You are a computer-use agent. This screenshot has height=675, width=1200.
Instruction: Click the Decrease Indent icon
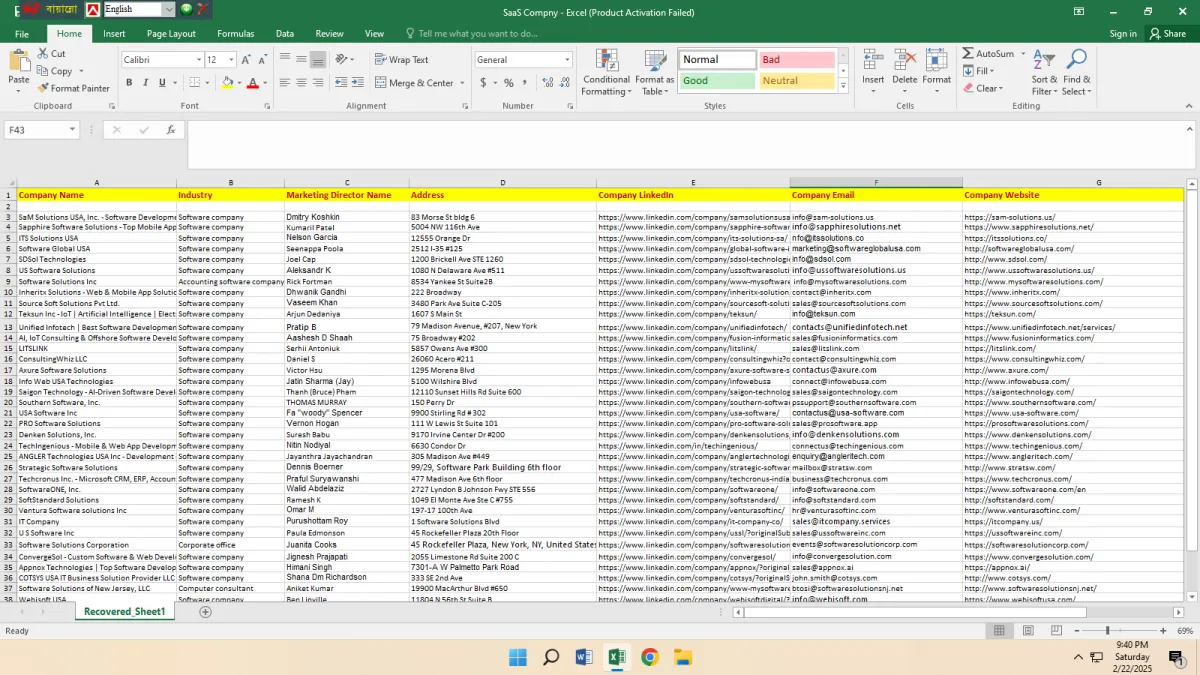click(x=342, y=83)
